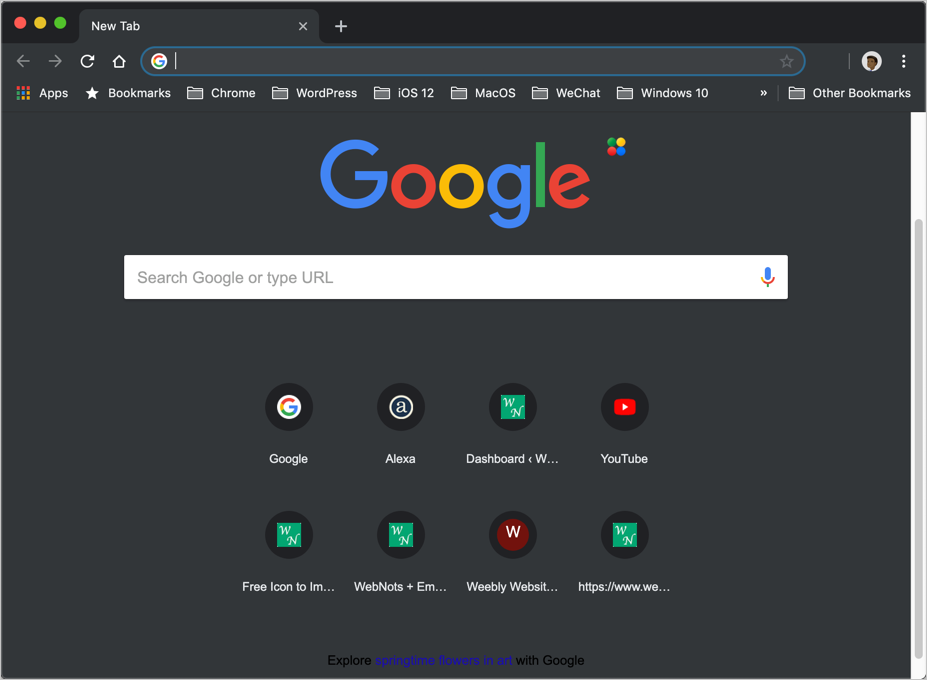Reload the page with the refresh icon

point(87,61)
